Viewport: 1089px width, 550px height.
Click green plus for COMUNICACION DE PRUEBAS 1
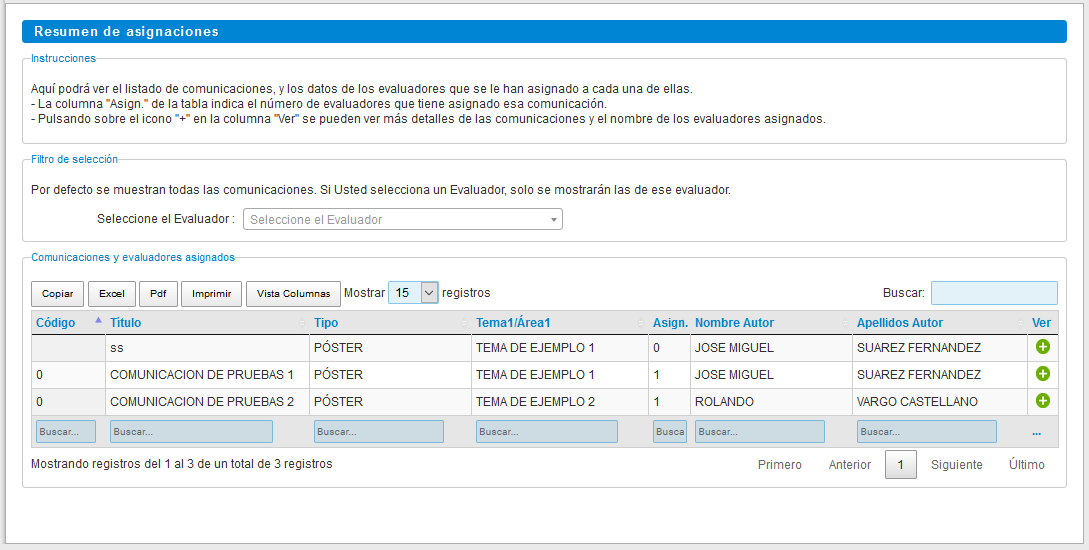pyautogui.click(x=1042, y=374)
